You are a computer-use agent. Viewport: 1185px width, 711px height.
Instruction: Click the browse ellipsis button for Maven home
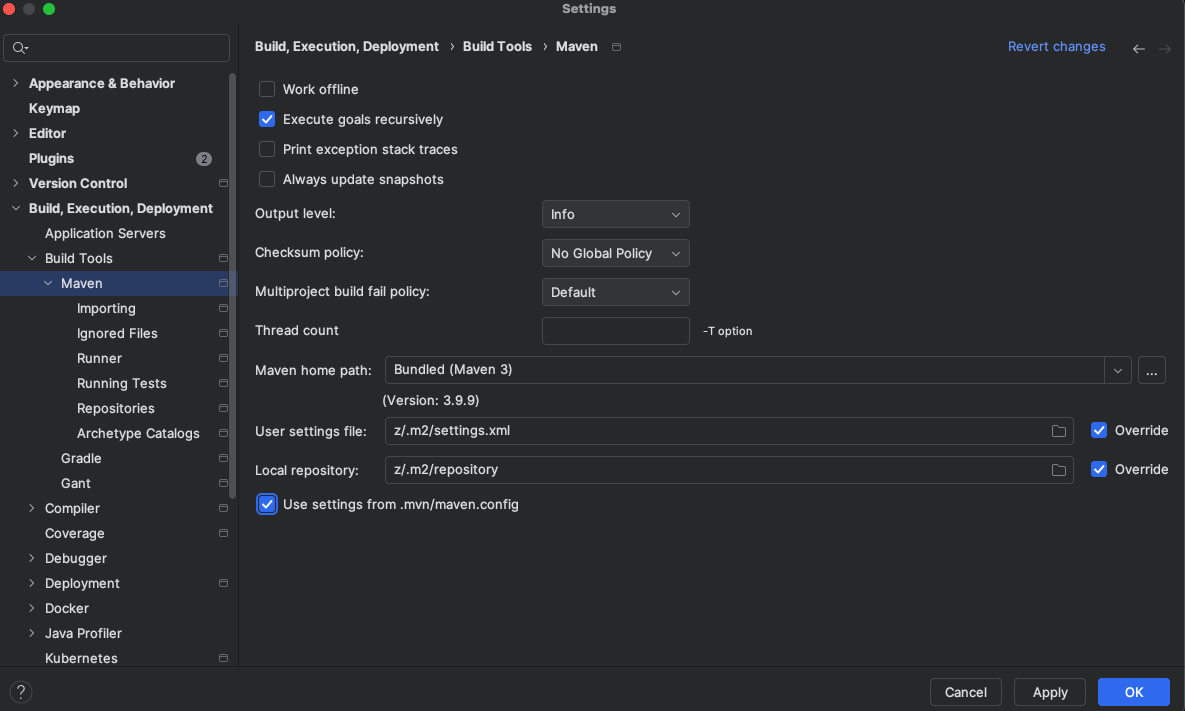point(1151,370)
